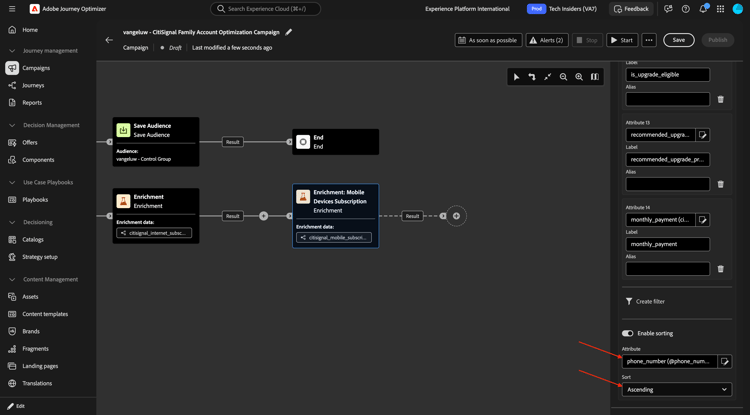Collapse the Decisioning section

[12, 222]
